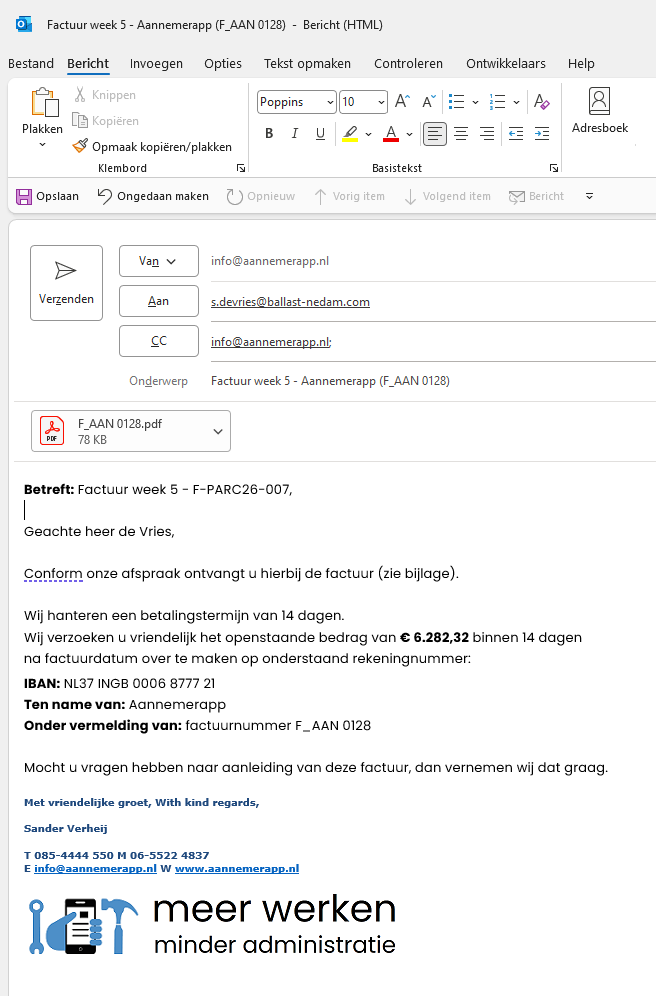
Task: Open the Bestand menu
Action: 31,63
